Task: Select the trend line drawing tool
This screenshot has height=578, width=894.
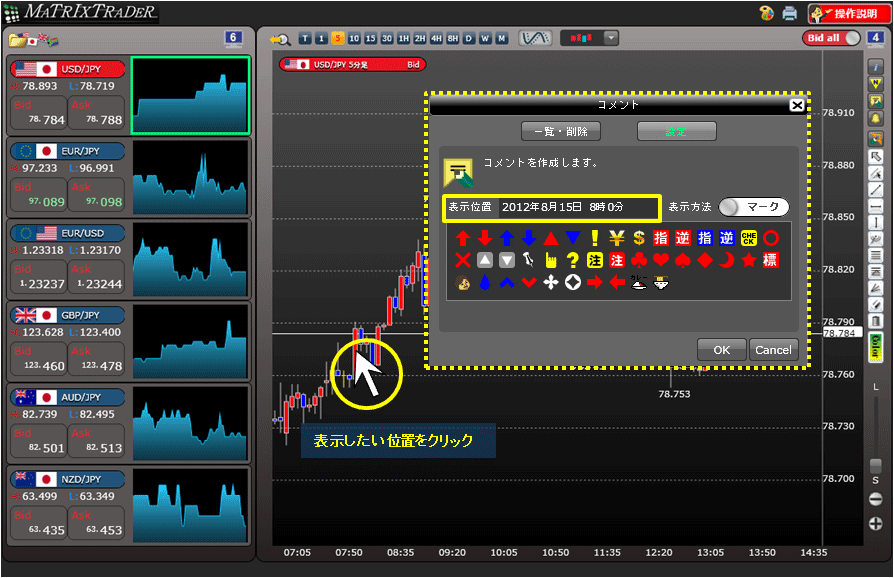Action: 875,190
